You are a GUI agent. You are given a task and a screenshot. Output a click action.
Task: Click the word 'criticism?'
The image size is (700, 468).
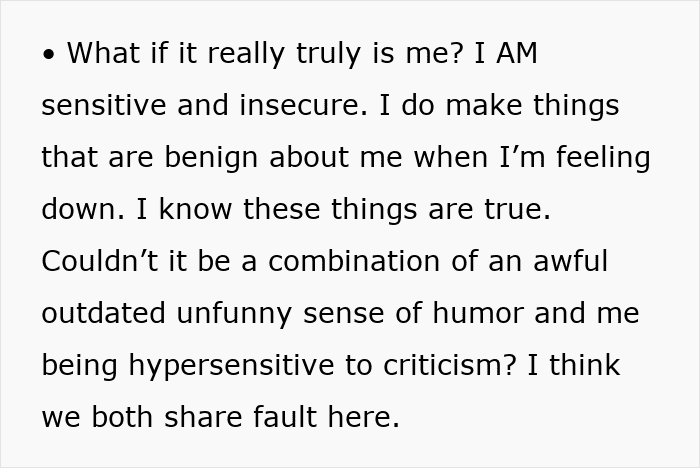450,365
